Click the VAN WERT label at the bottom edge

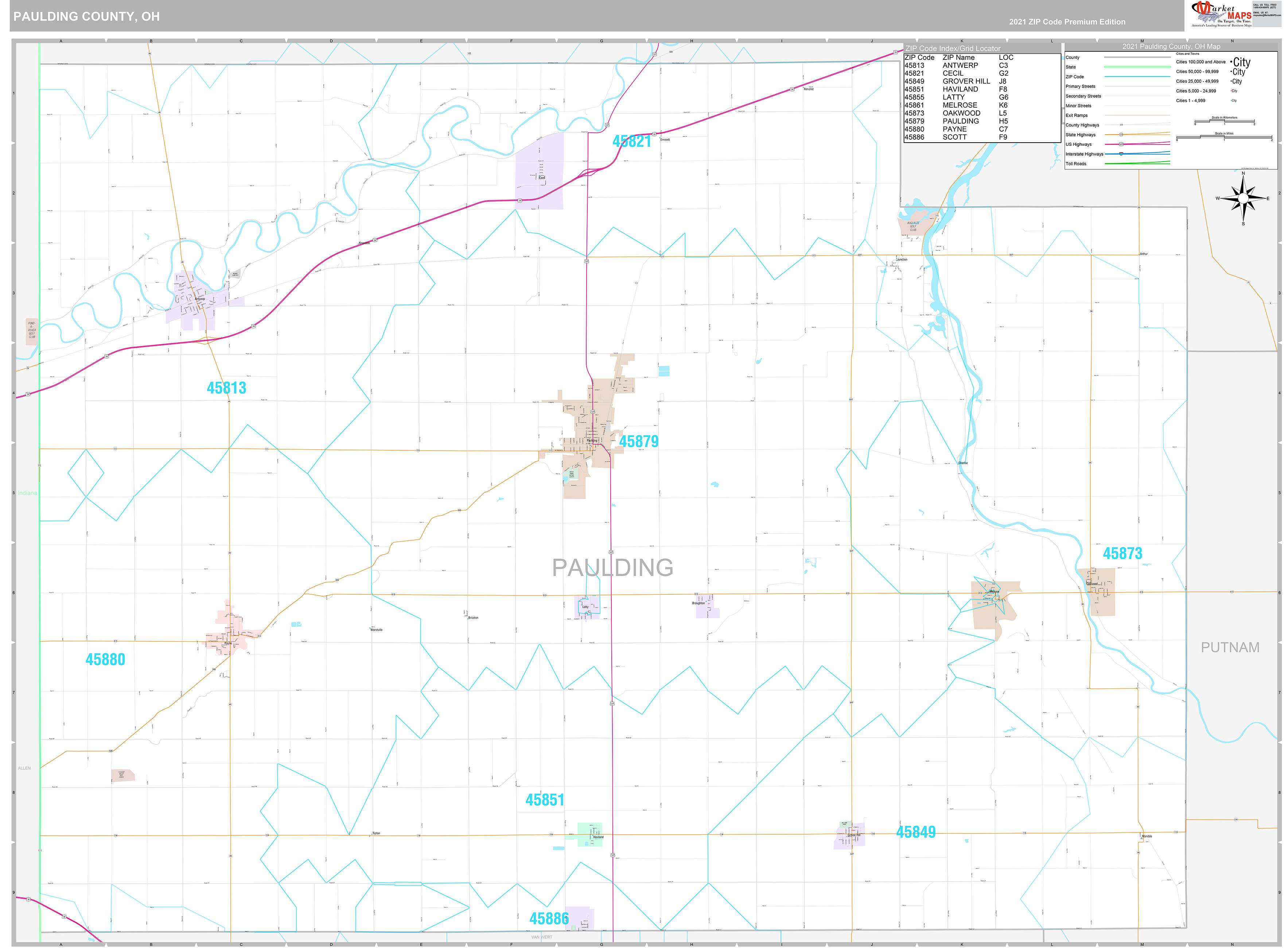[542, 937]
